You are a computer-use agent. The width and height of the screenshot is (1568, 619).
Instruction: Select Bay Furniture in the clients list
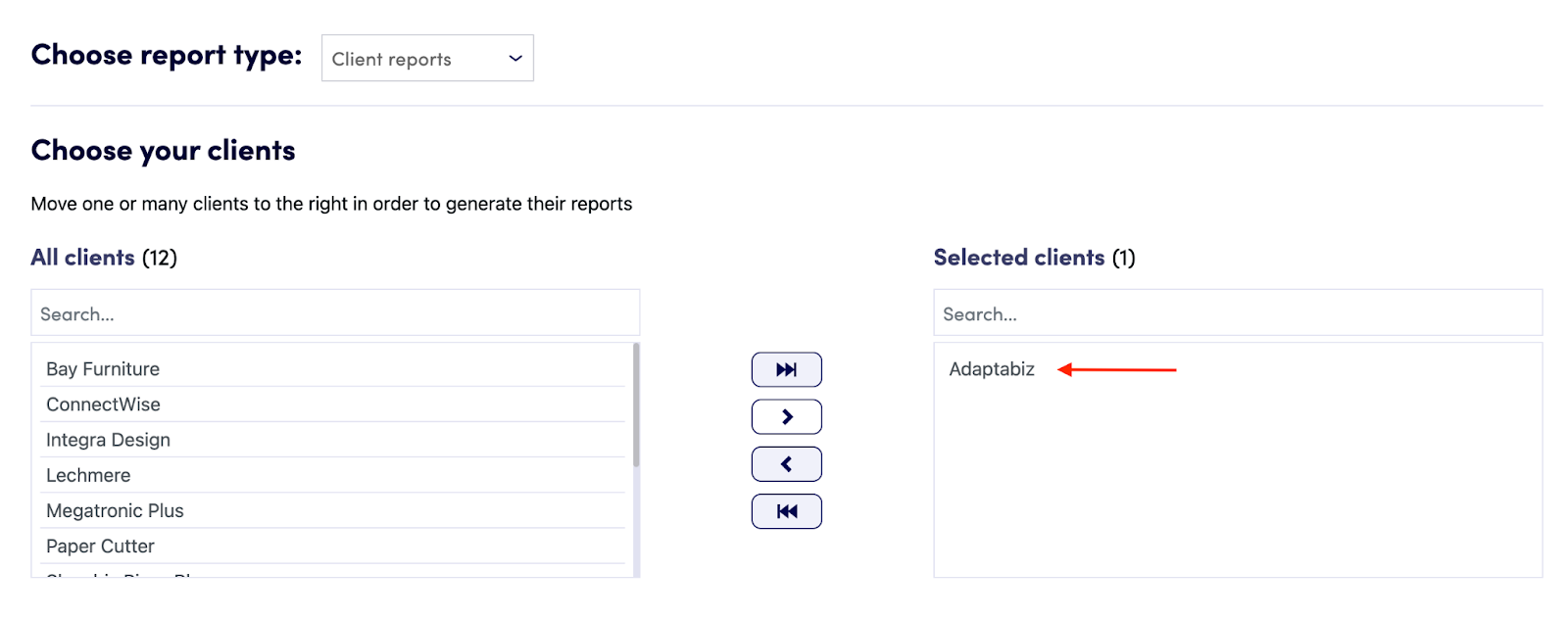coord(103,369)
